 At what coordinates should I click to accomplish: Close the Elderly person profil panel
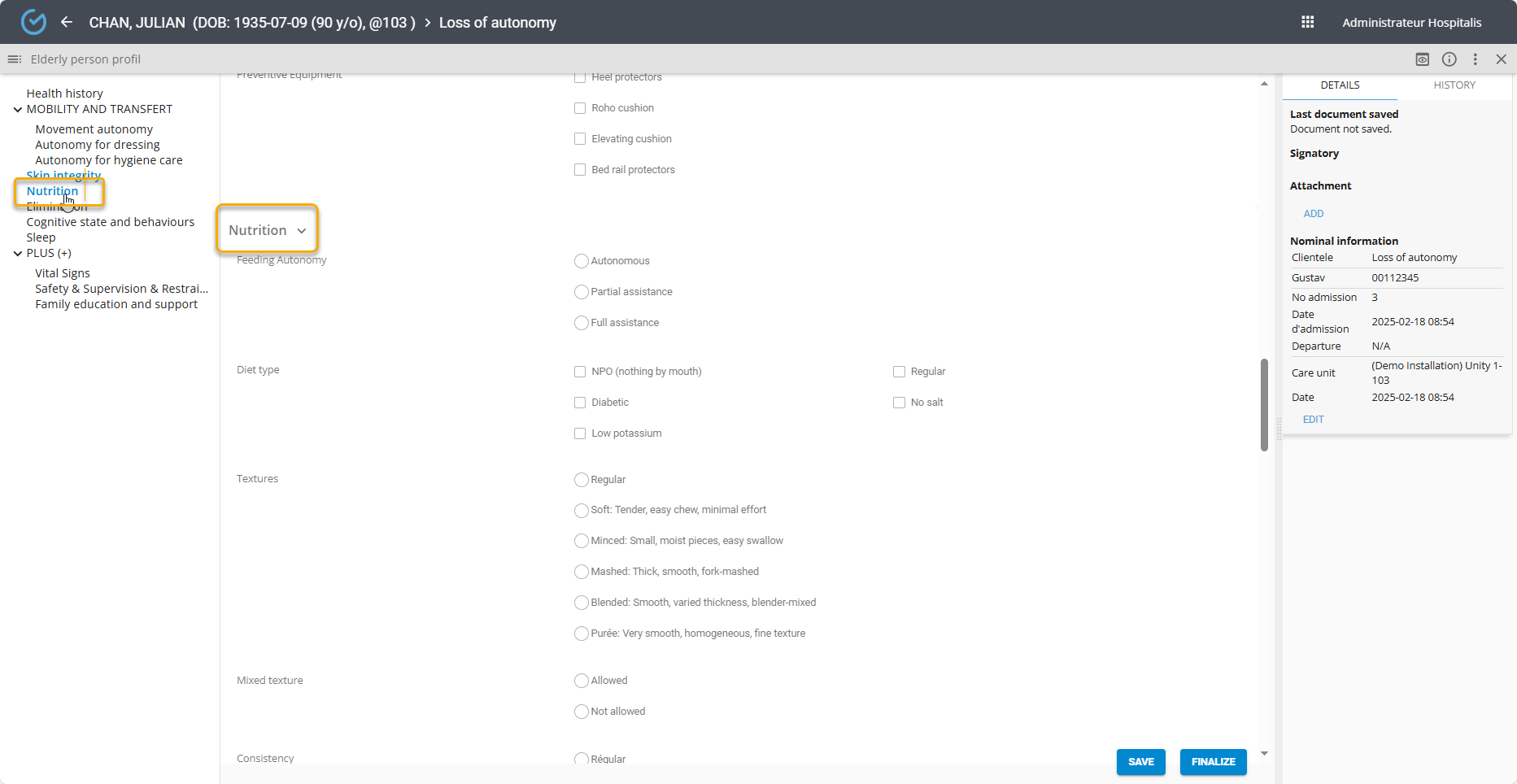point(1501,59)
